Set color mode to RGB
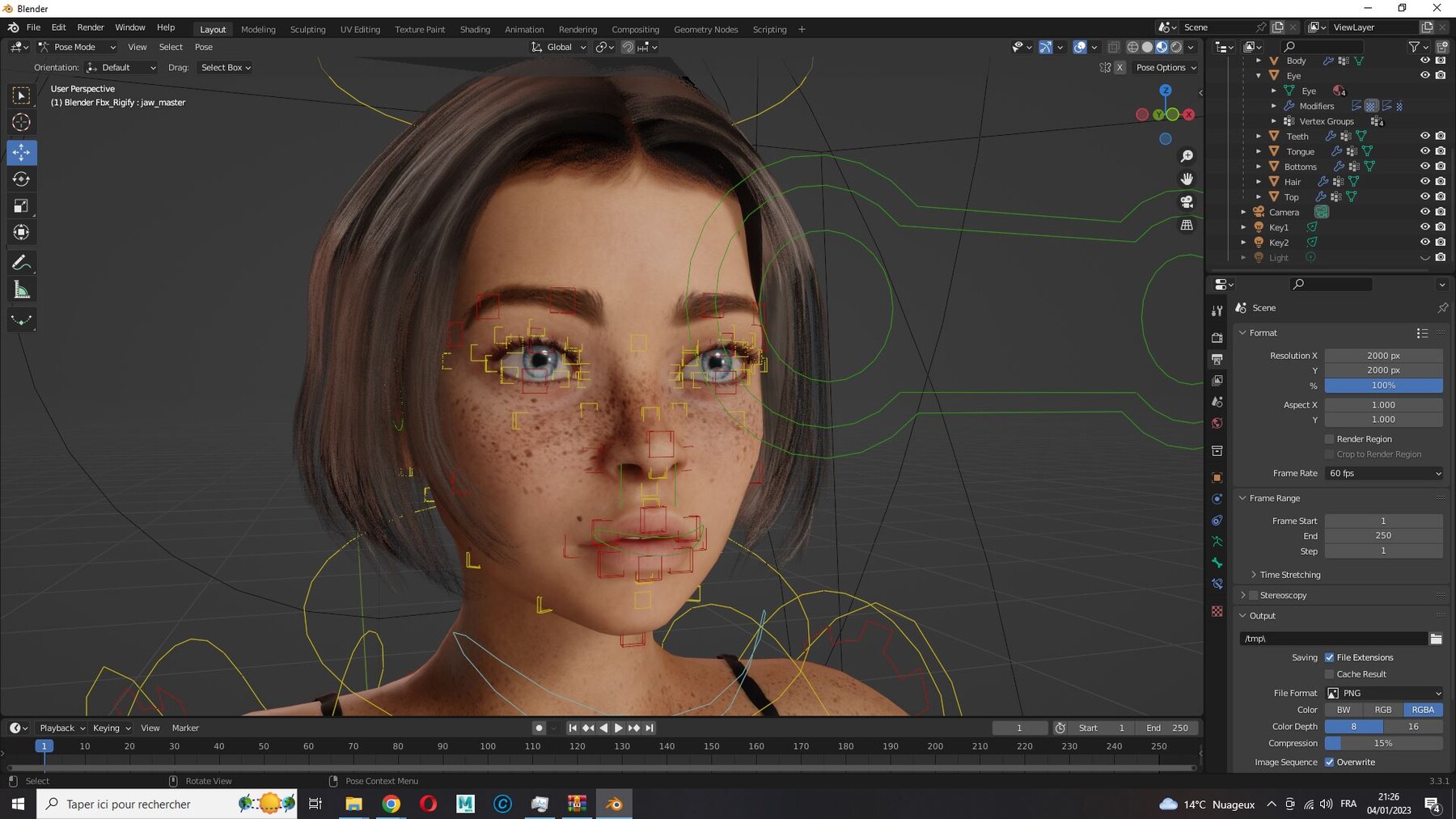 coord(1383,710)
